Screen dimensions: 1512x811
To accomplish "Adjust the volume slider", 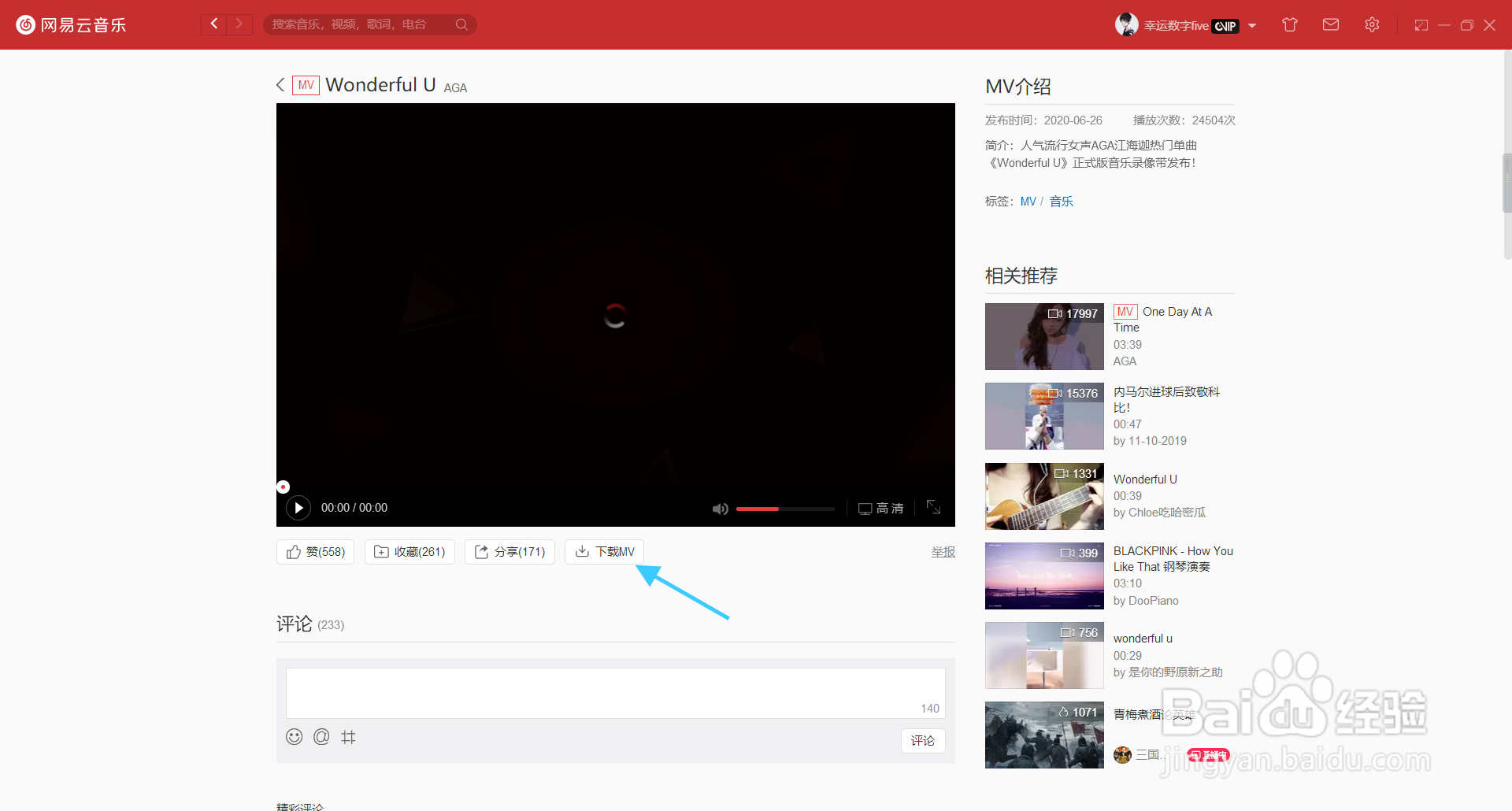I will click(x=785, y=509).
